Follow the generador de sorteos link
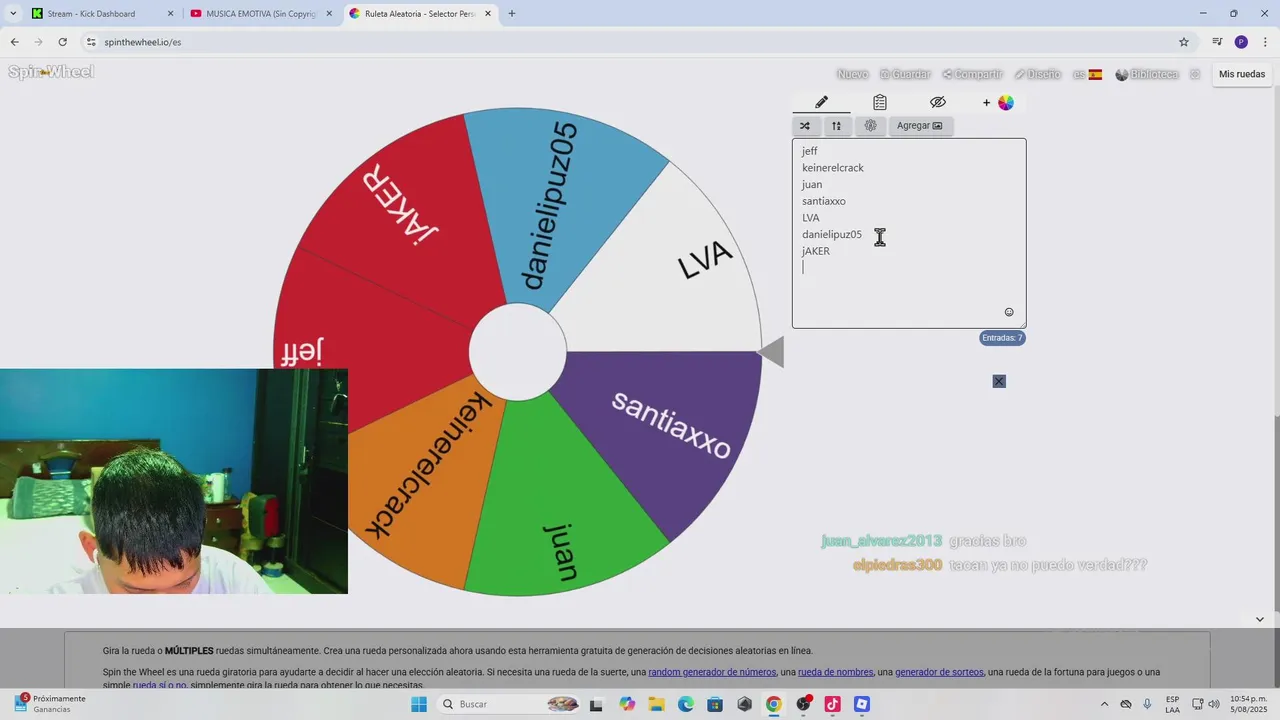The image size is (1280, 720). (939, 672)
